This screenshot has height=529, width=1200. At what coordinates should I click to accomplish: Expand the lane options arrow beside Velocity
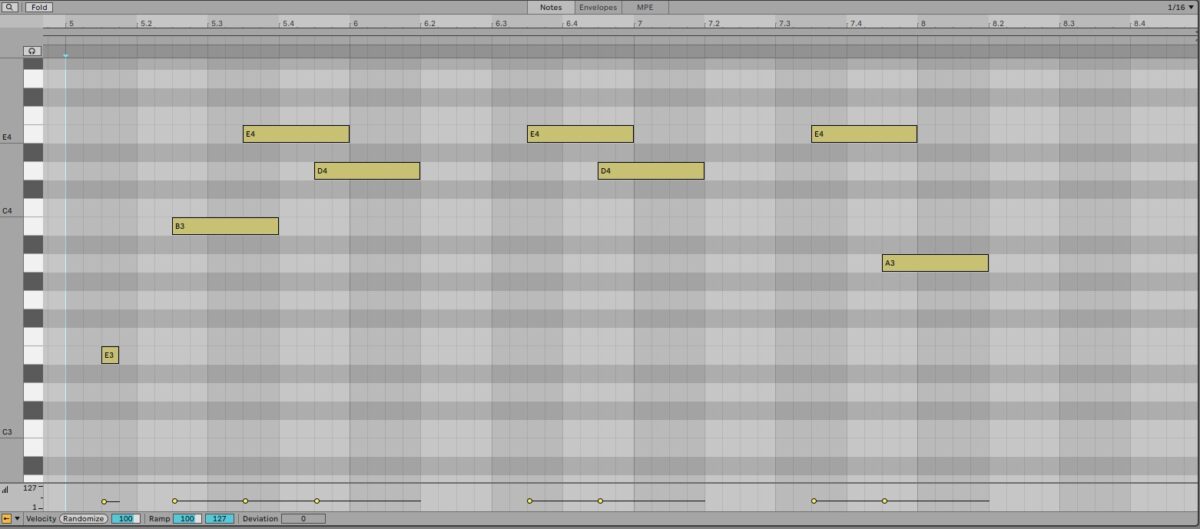[17, 519]
